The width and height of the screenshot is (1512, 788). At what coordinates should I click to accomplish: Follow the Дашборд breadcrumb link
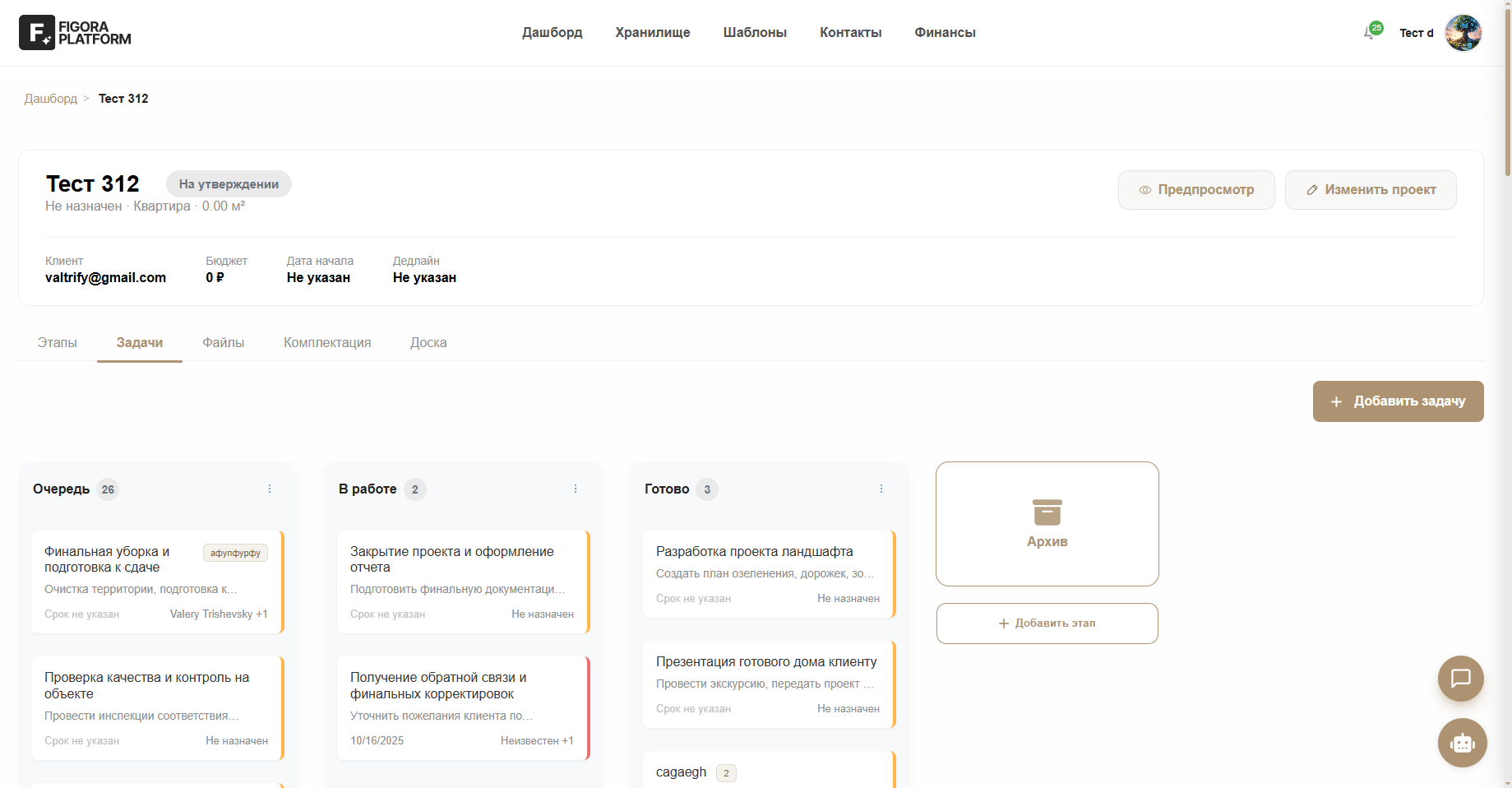51,99
